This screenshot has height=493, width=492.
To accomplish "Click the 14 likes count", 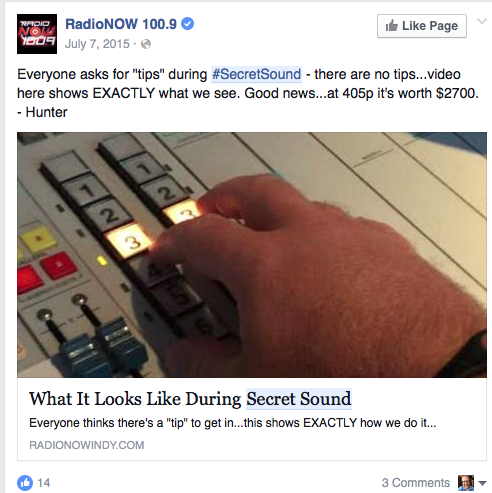I will click(44, 482).
